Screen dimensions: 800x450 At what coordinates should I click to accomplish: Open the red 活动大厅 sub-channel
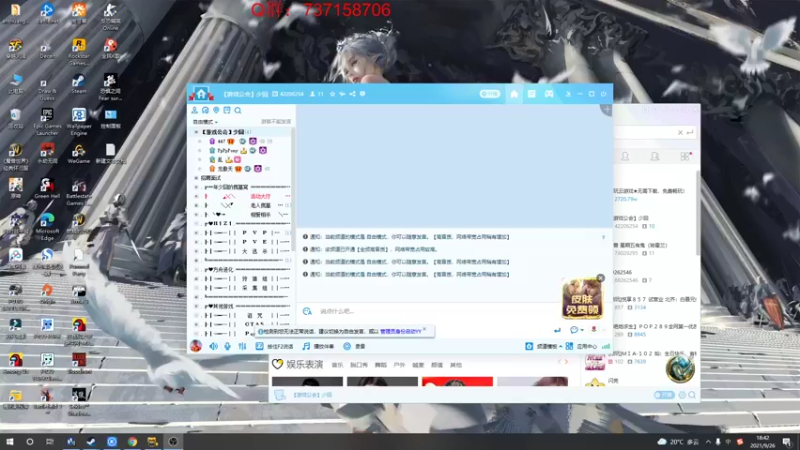pos(261,196)
